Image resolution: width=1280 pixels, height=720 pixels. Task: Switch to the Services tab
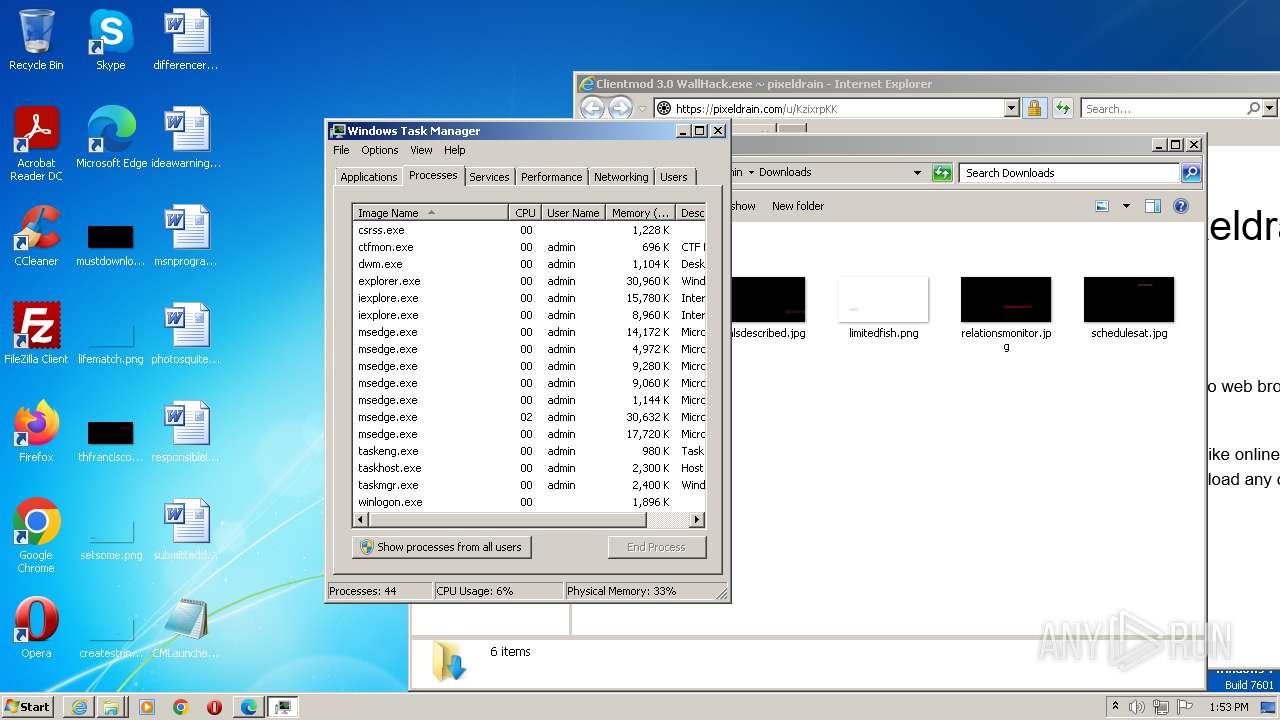point(489,177)
